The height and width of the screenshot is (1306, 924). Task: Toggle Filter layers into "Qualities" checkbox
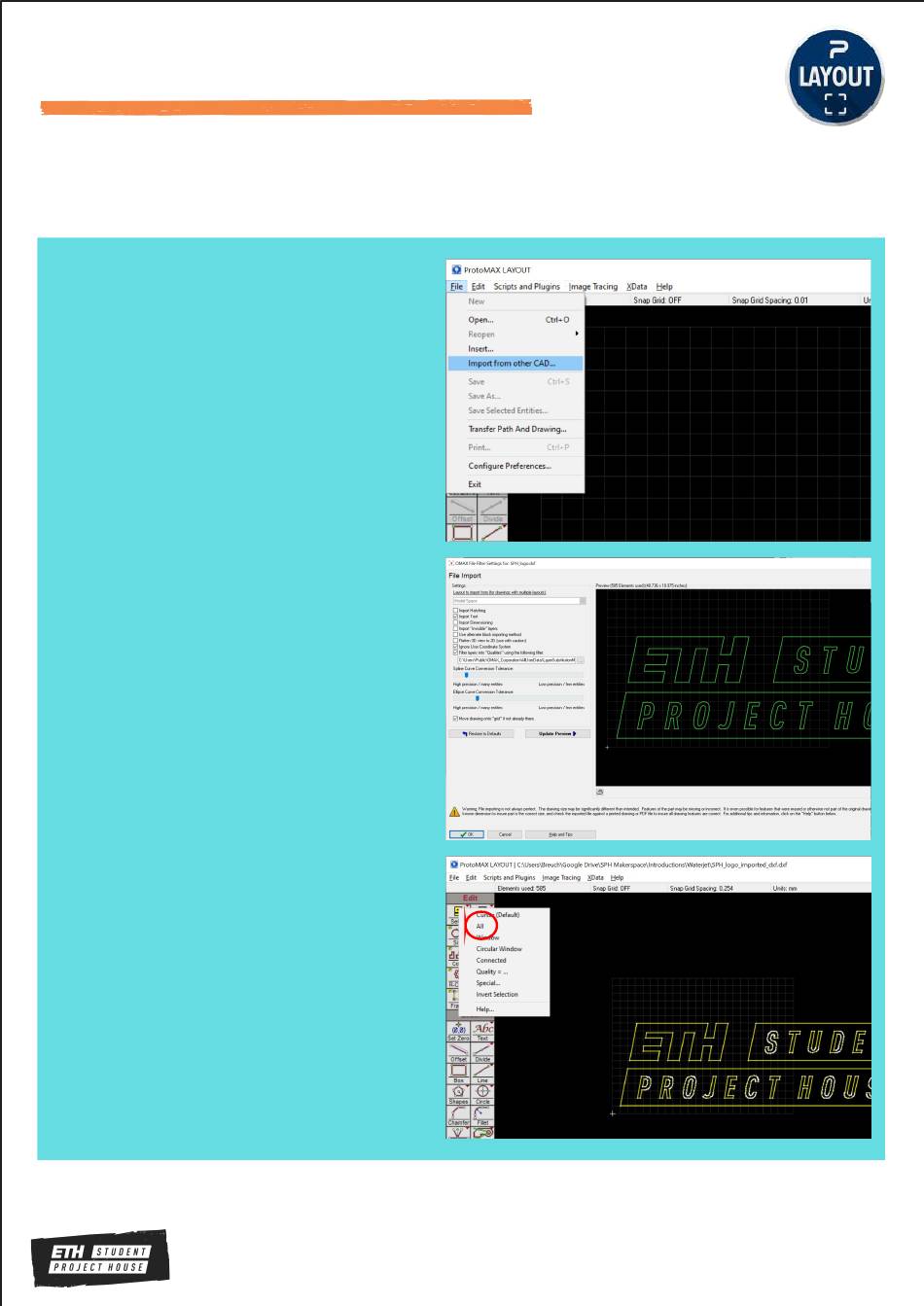(x=455, y=653)
